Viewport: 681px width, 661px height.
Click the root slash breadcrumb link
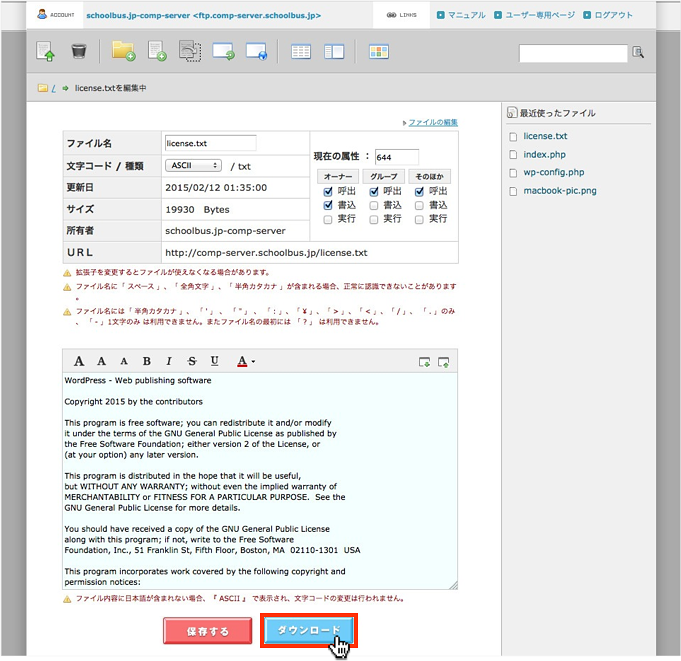[54, 88]
